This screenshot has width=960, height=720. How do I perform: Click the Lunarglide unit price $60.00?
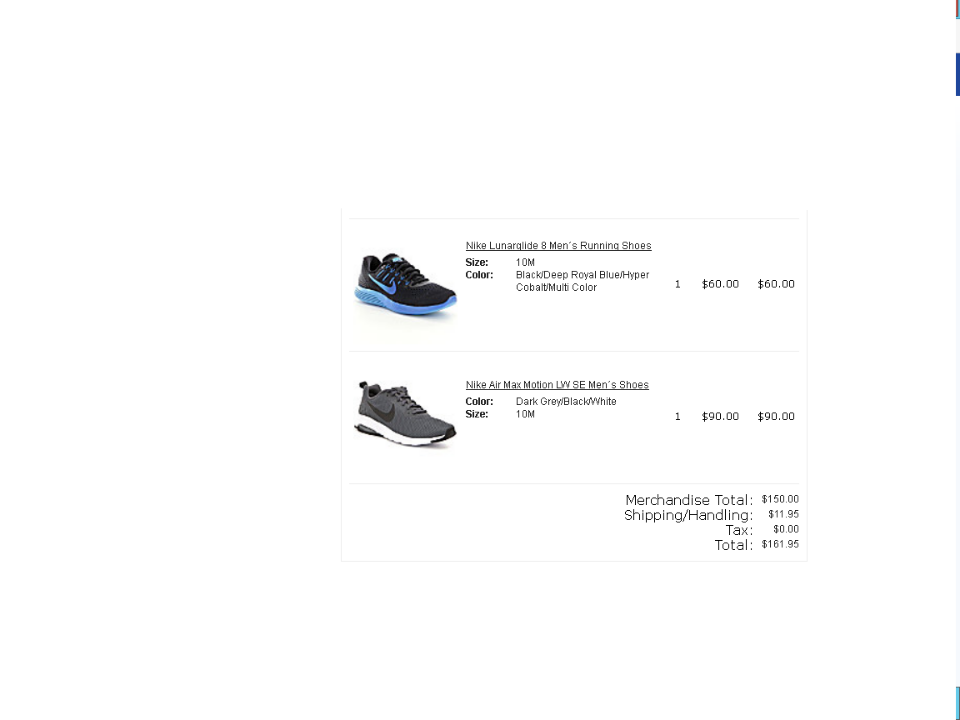(720, 284)
